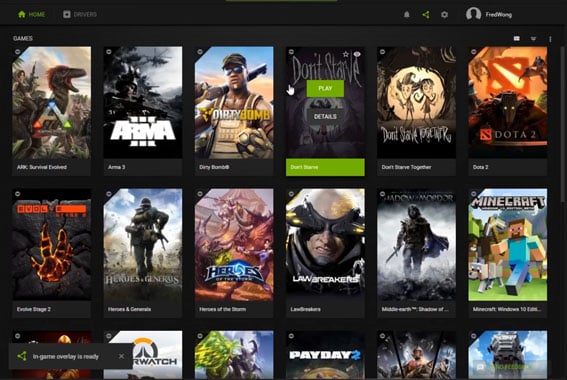Open the settings gear
Screen dimensions: 567x380
click(x=444, y=15)
